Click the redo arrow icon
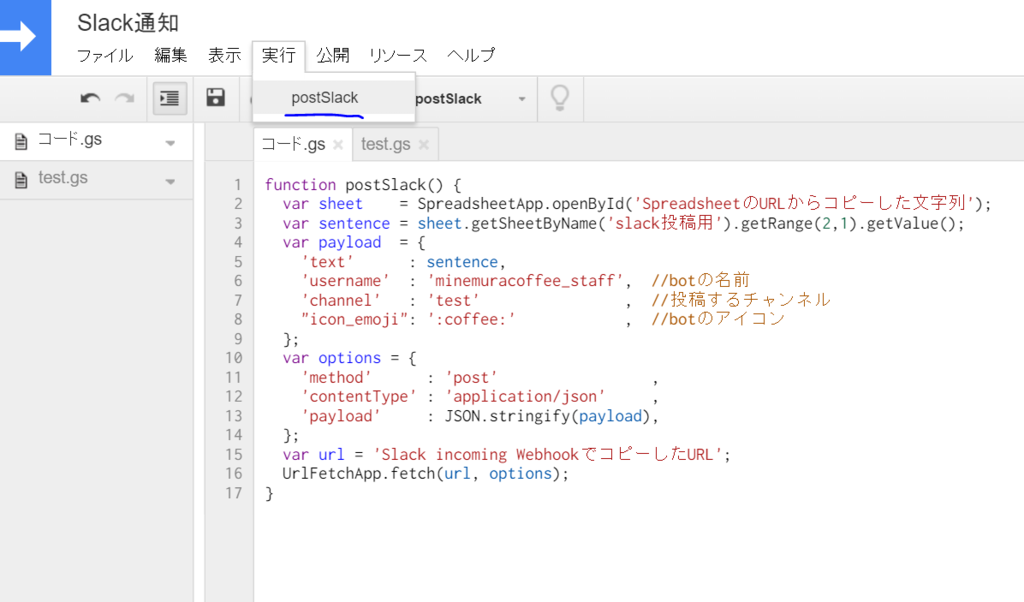The image size is (1024, 602). pyautogui.click(x=125, y=98)
